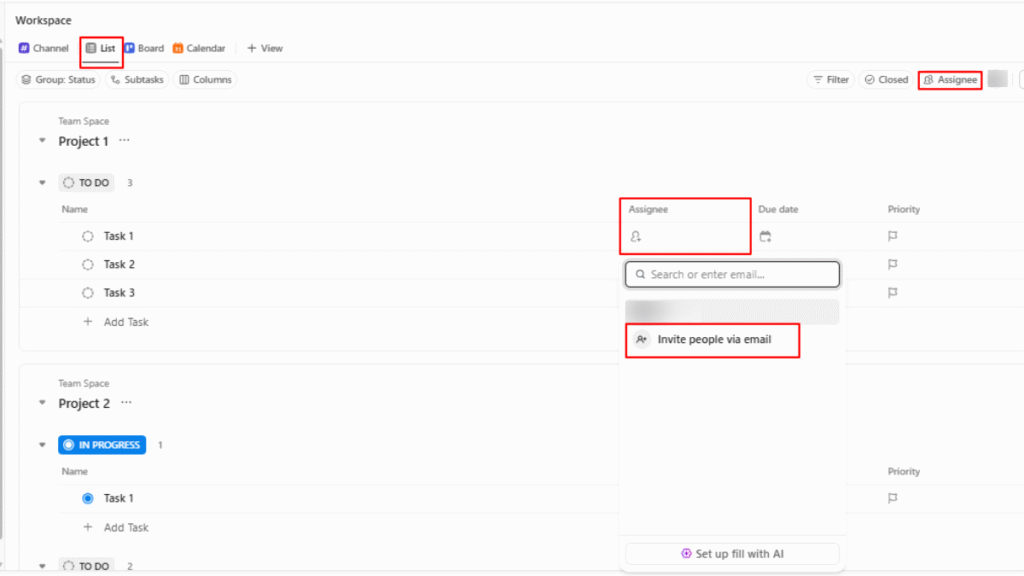Open the Calendar view tab

coord(199,47)
